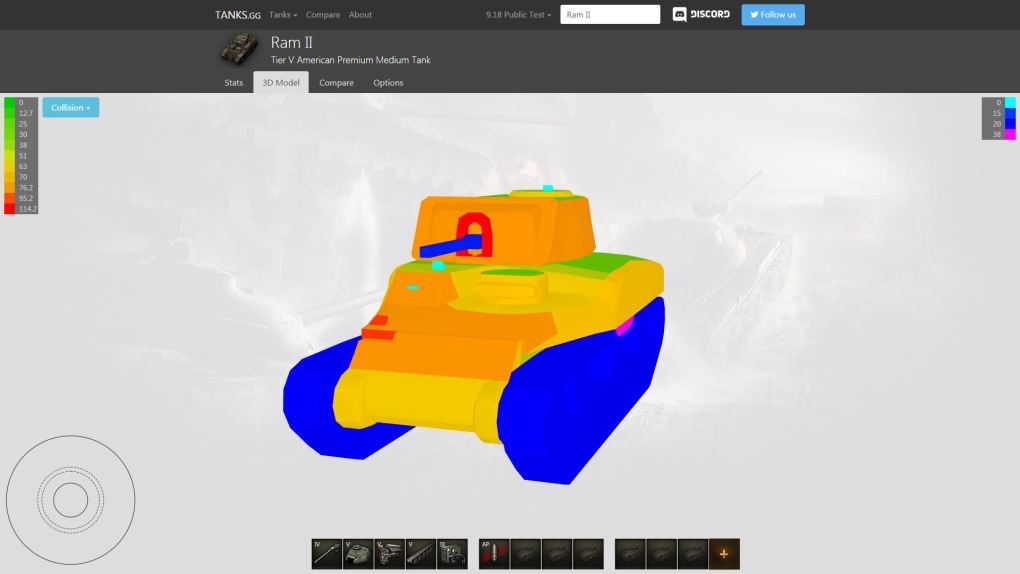
Task: Click the red 114.2 armor legend swatch
Action: coord(9,209)
